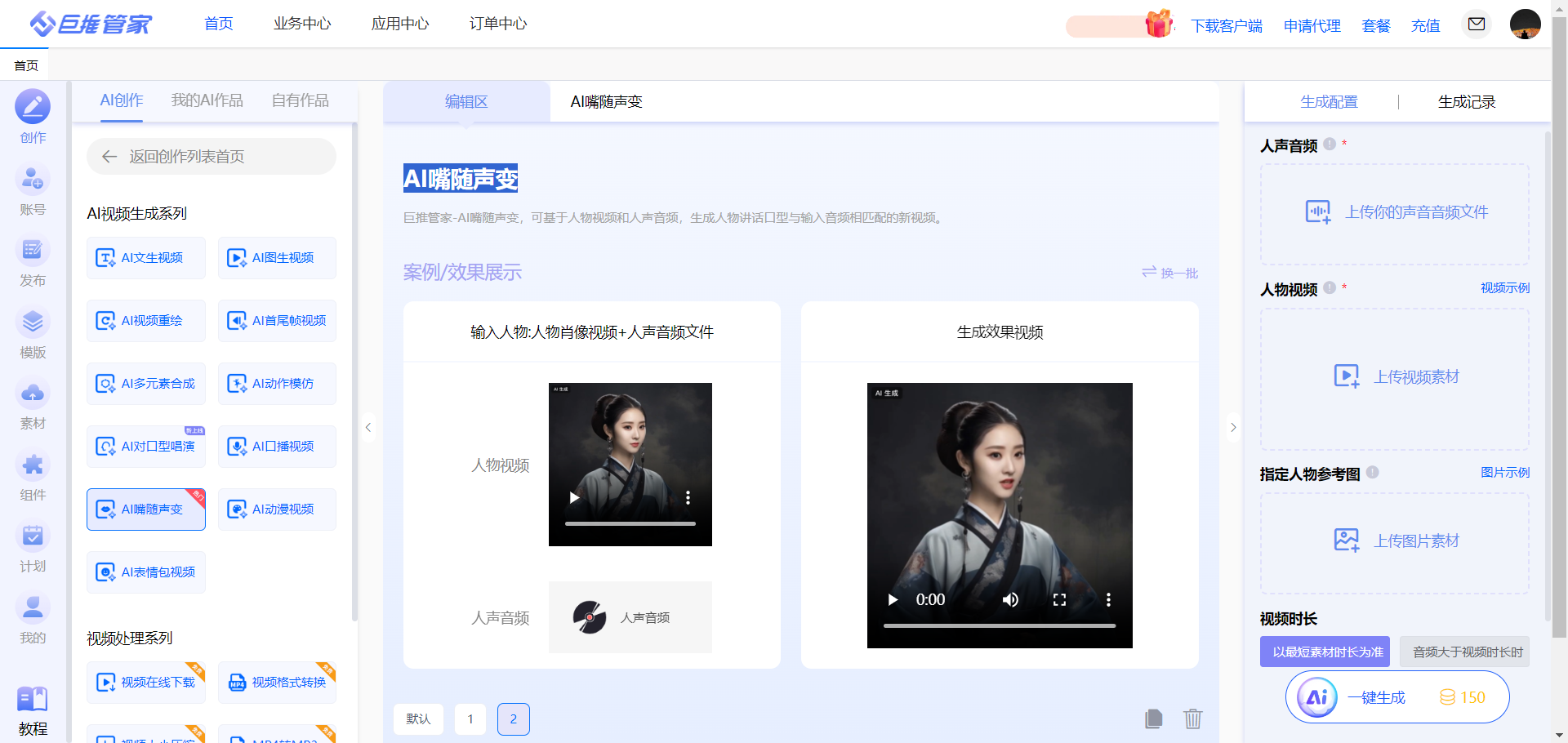1568x743 pixels.
Task: Select AI嘴随声变 tool
Action: pyautogui.click(x=146, y=509)
